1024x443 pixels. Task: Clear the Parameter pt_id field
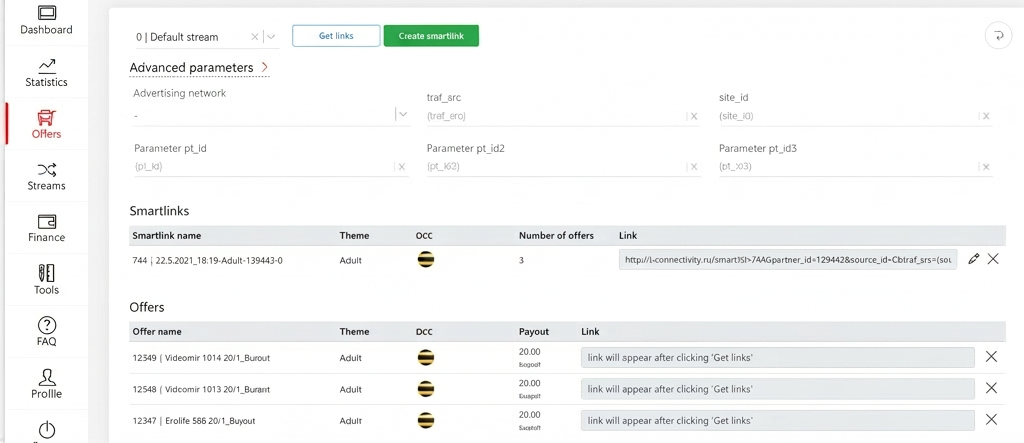402,167
